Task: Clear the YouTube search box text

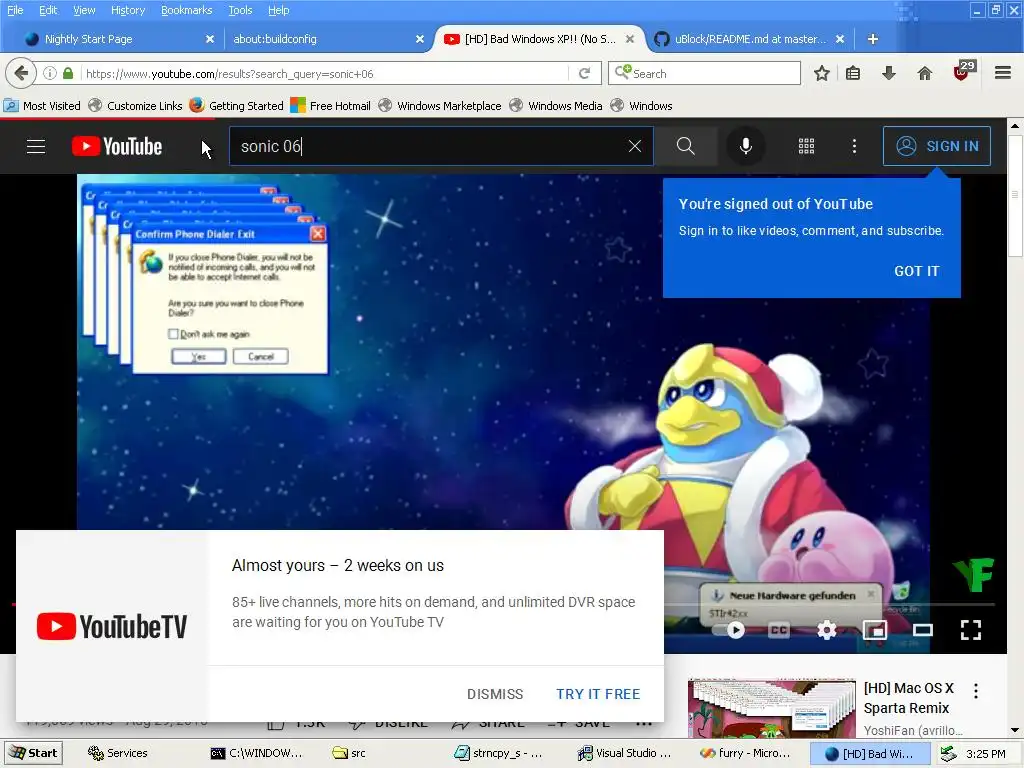Action: click(635, 146)
